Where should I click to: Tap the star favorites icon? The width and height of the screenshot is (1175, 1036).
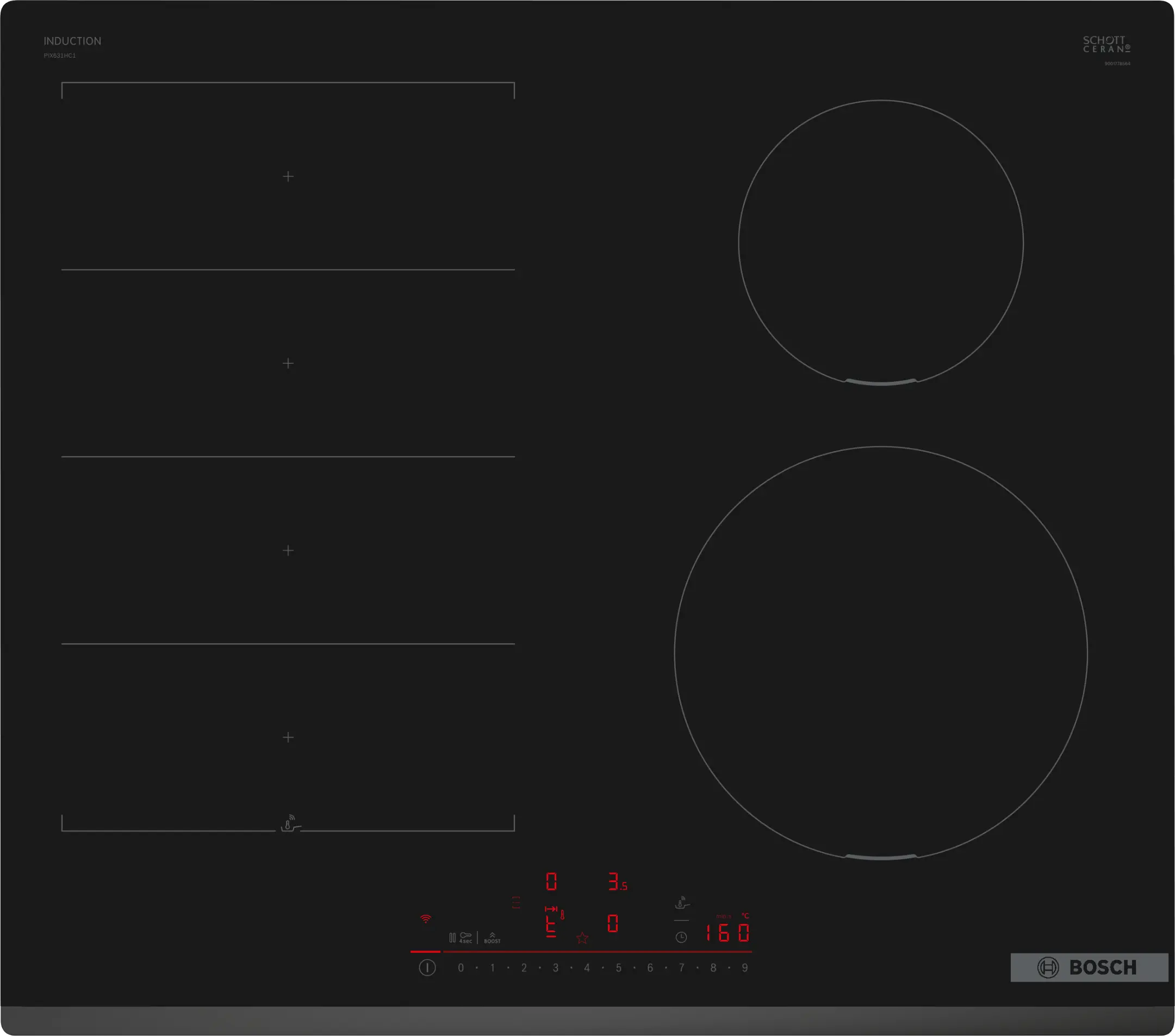pos(582,939)
